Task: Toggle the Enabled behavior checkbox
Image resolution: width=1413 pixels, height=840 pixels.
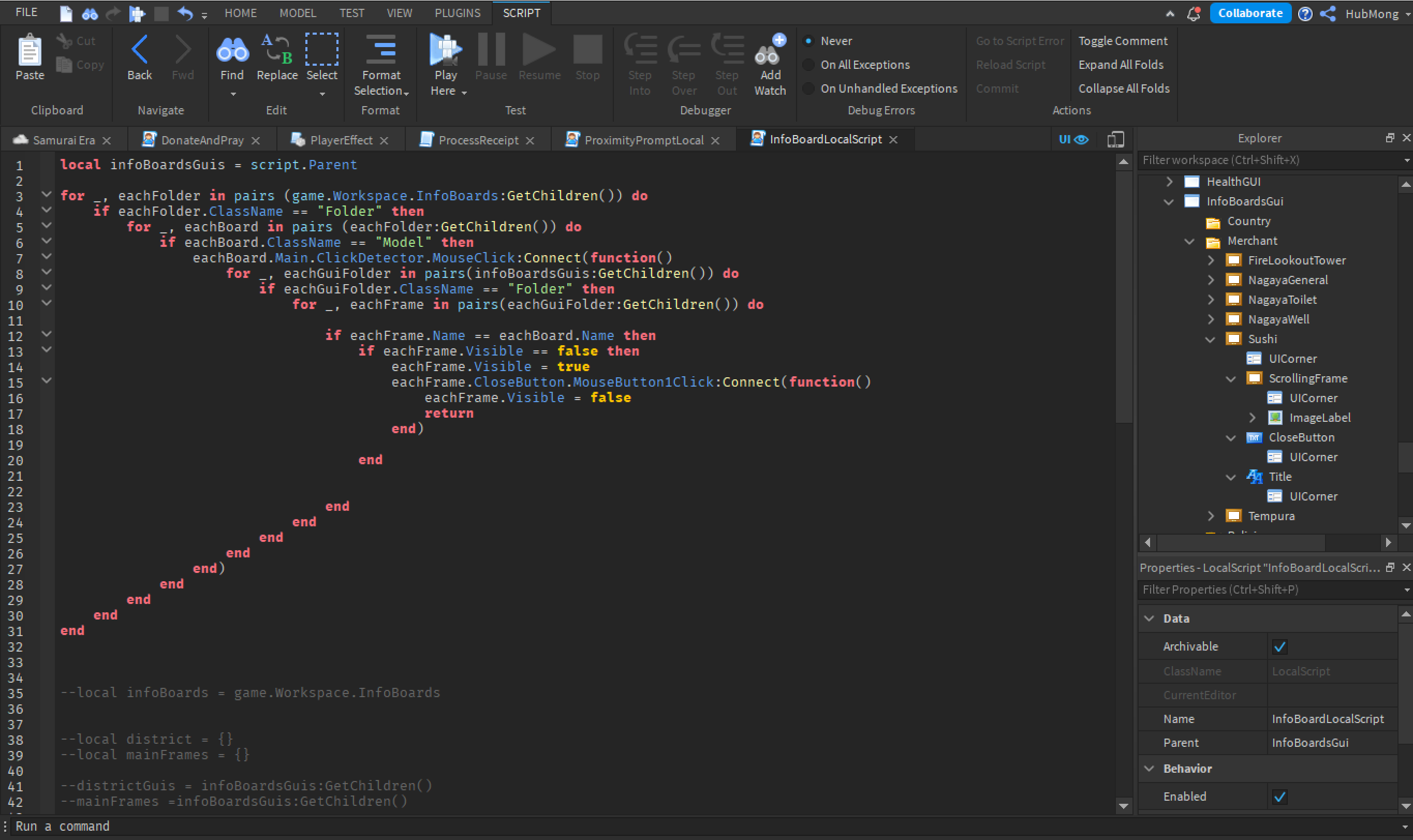Action: pos(1279,797)
